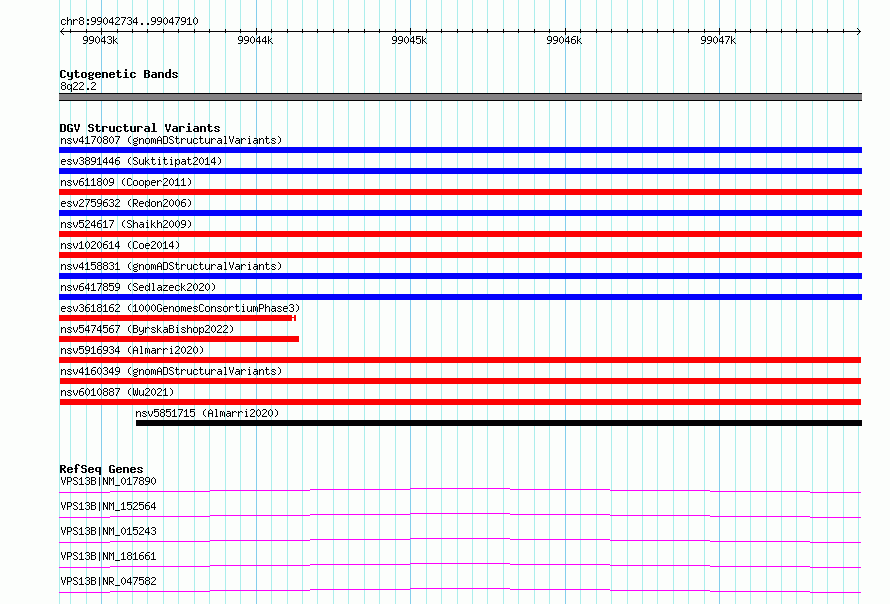Click the 99047k ruler tick label
The height and width of the screenshot is (604, 890).
click(x=718, y=40)
